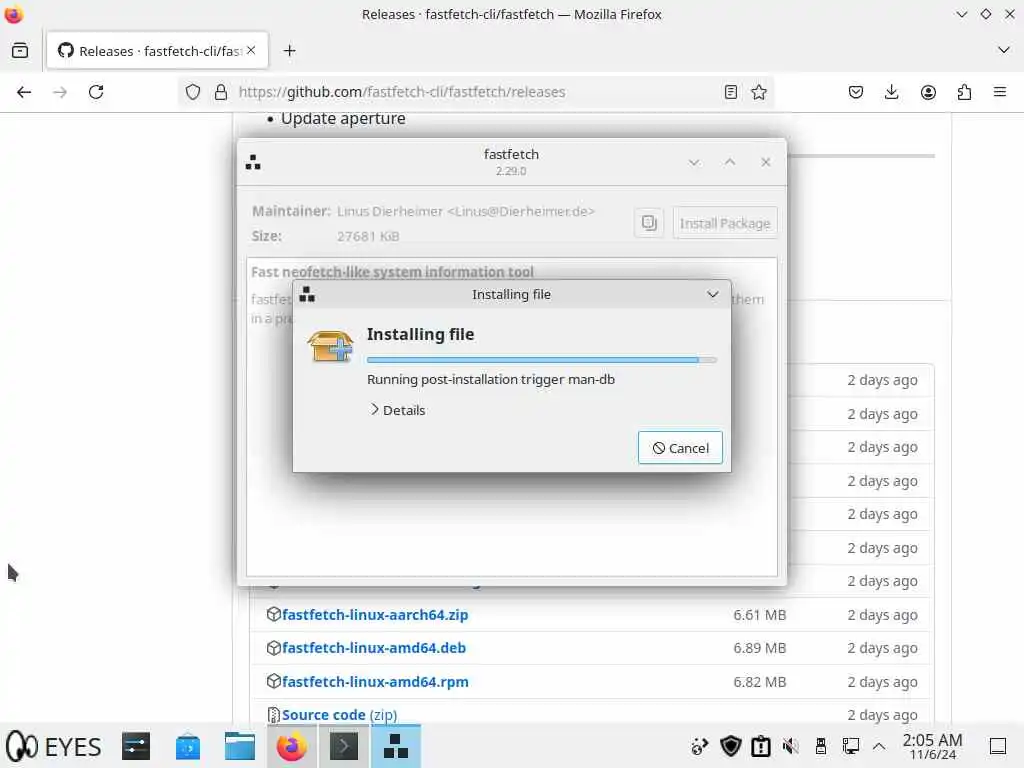This screenshot has width=1024, height=768.
Task: Click the app icon in the Installing file title bar
Action: 307,295
